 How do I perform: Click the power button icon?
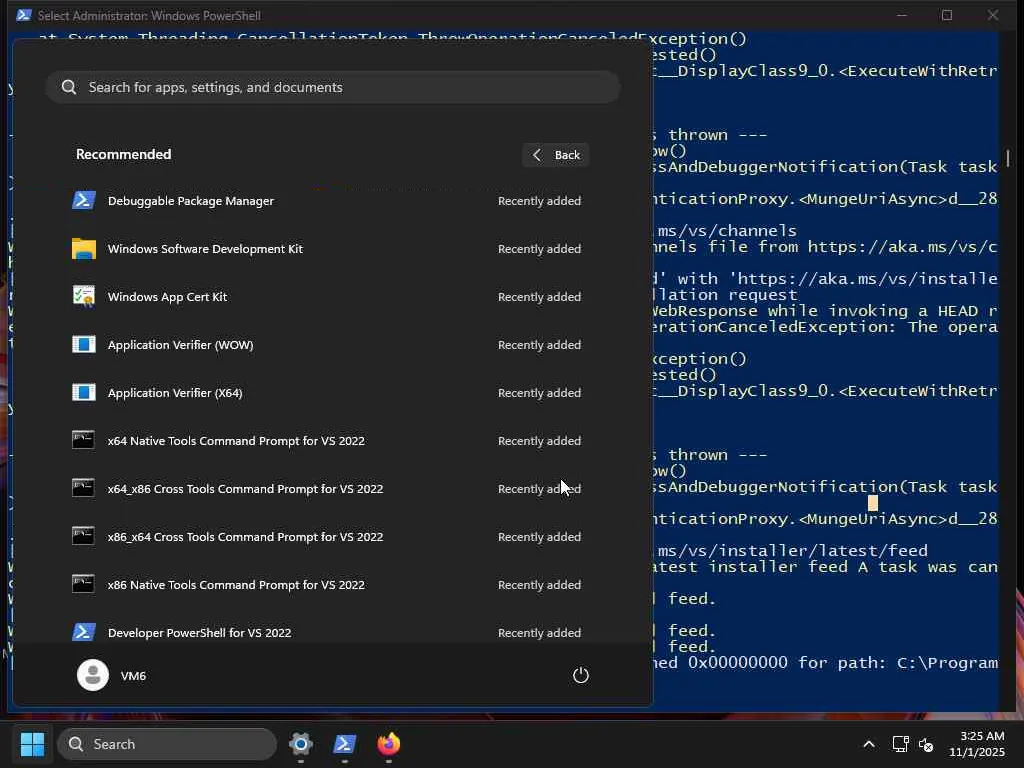pos(581,675)
